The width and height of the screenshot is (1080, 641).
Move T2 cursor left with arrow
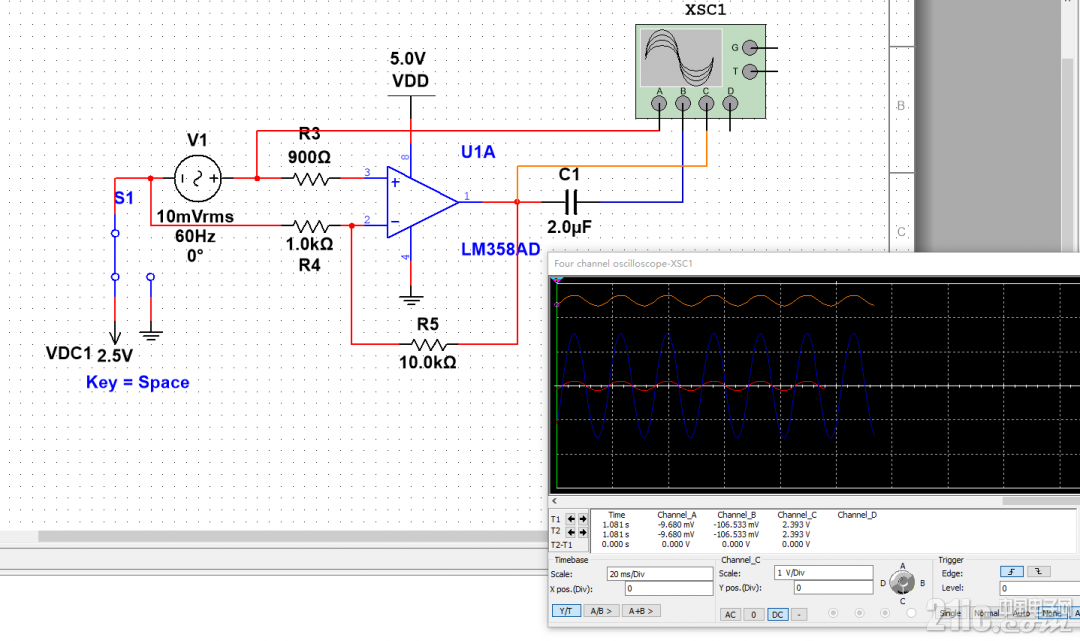click(x=570, y=532)
